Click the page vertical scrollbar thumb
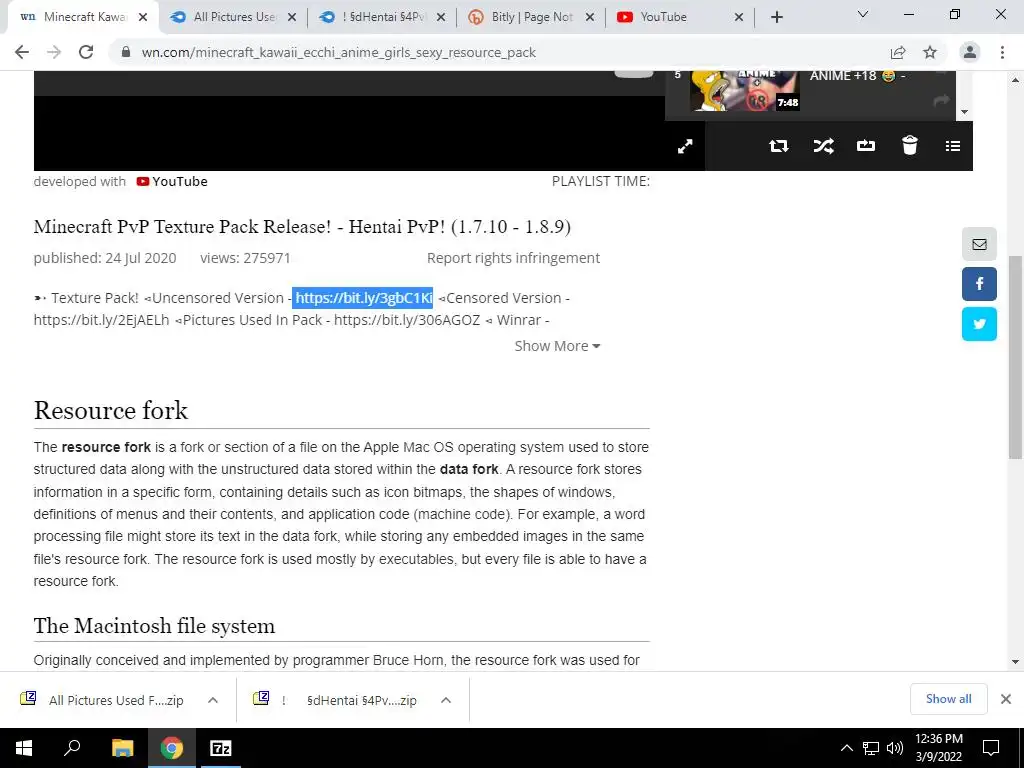The height and width of the screenshot is (768, 1024). pyautogui.click(x=1016, y=357)
